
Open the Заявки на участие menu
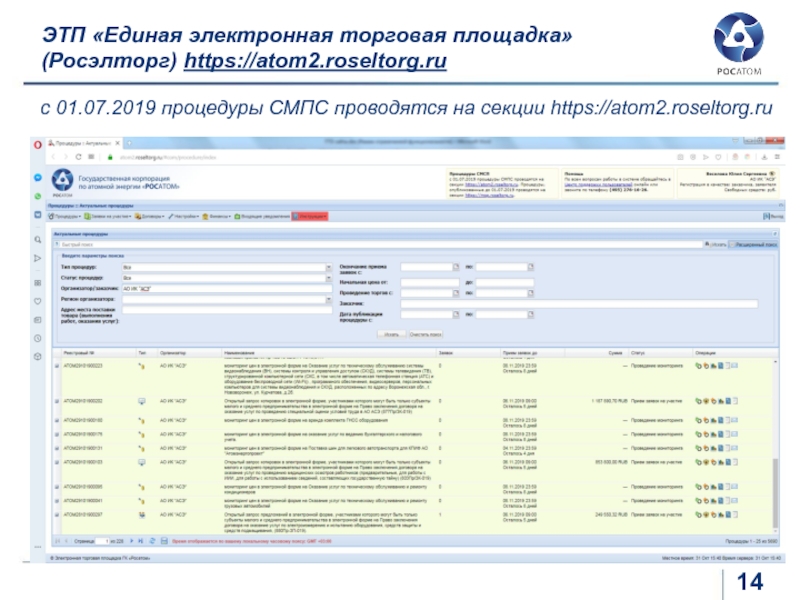[108, 216]
